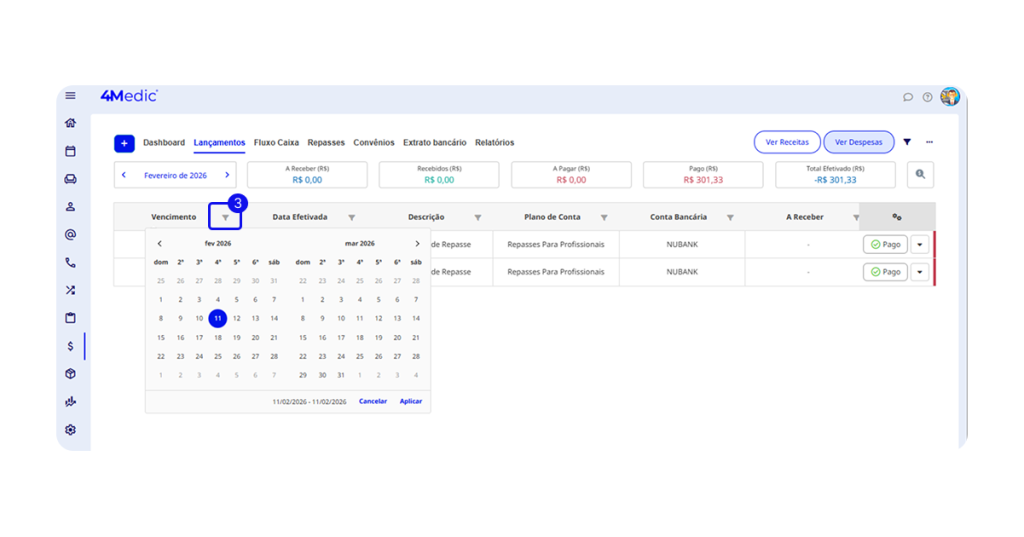The height and width of the screenshot is (537, 1024).
Task: Toggle the first row's Pago status
Action: [x=885, y=244]
